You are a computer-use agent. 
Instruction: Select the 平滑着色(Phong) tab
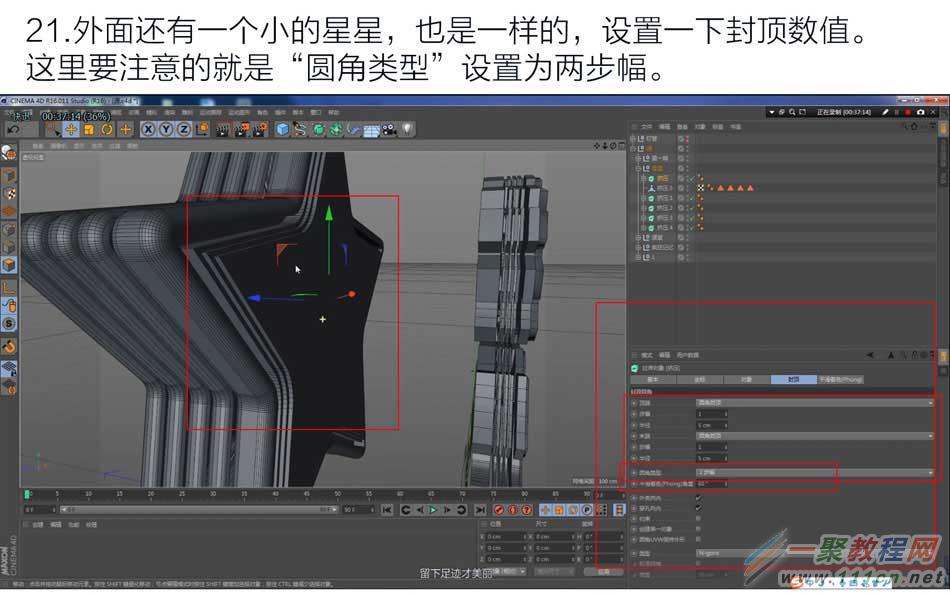(x=840, y=379)
